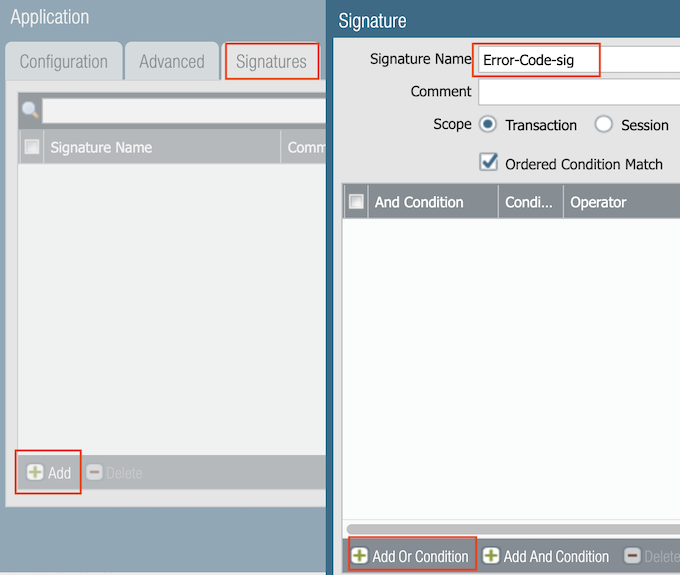Focus the Application signatures search field

coord(184,111)
